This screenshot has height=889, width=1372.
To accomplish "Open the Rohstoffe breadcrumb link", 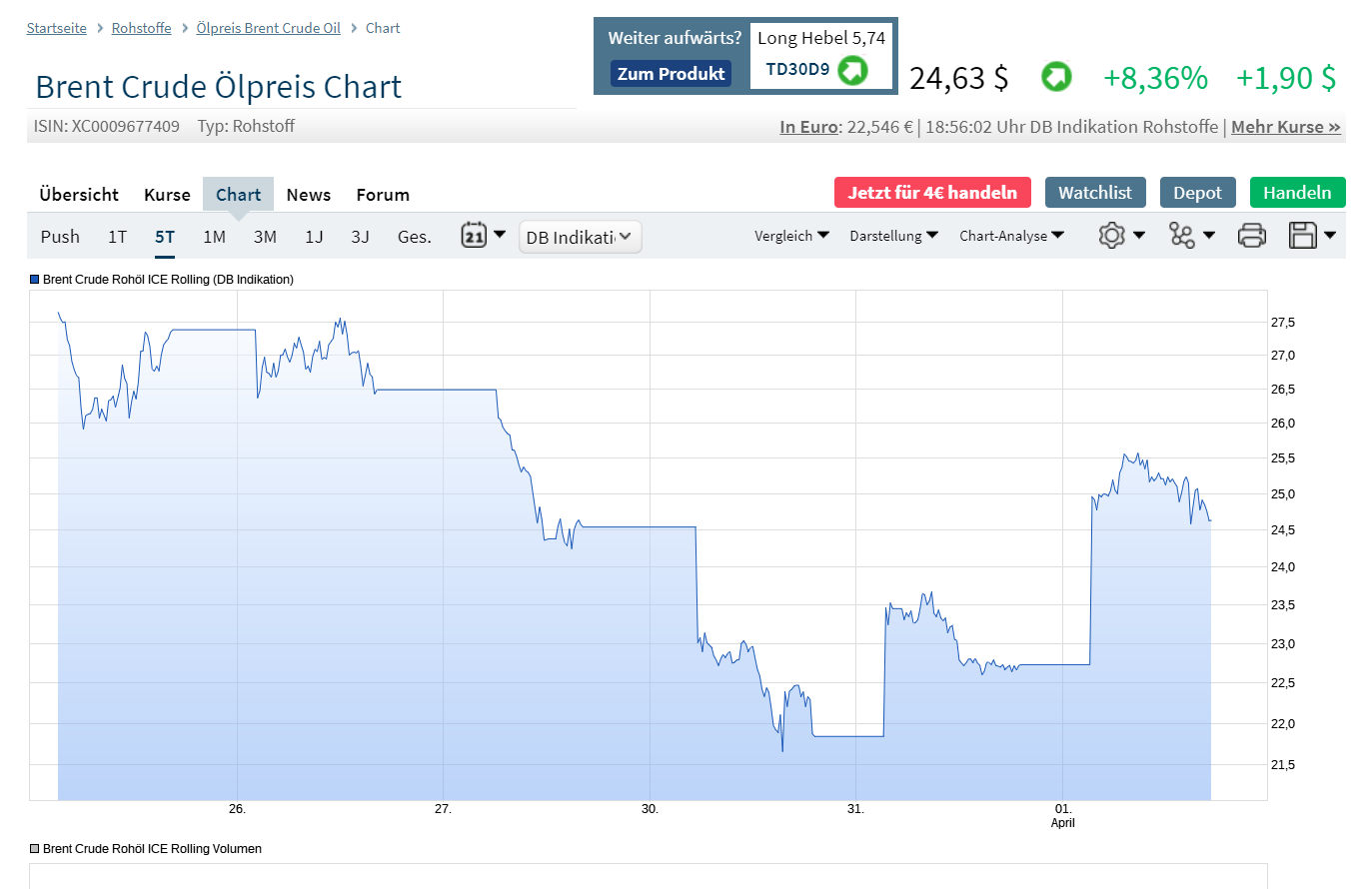I will (141, 28).
